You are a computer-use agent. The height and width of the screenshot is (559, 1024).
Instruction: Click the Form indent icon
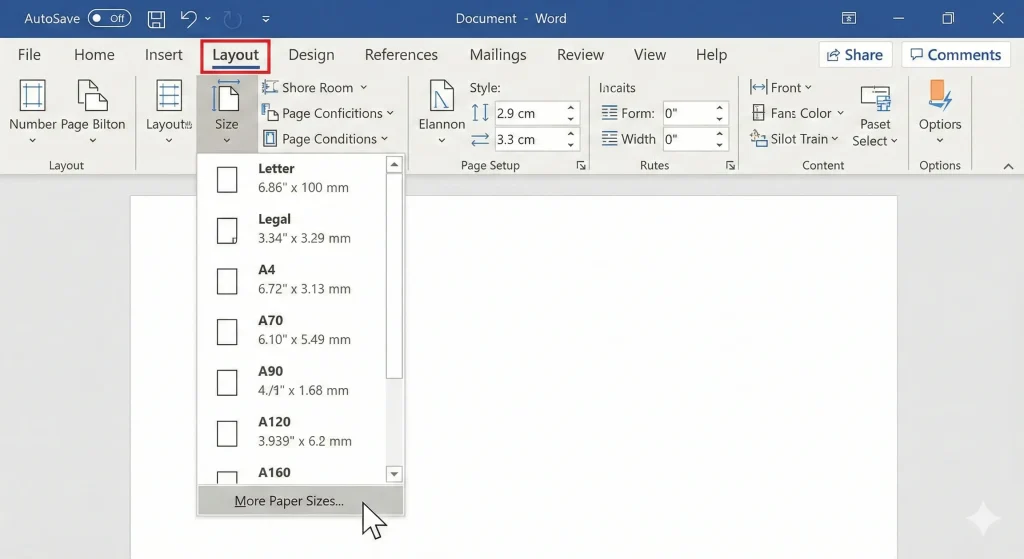(x=609, y=113)
